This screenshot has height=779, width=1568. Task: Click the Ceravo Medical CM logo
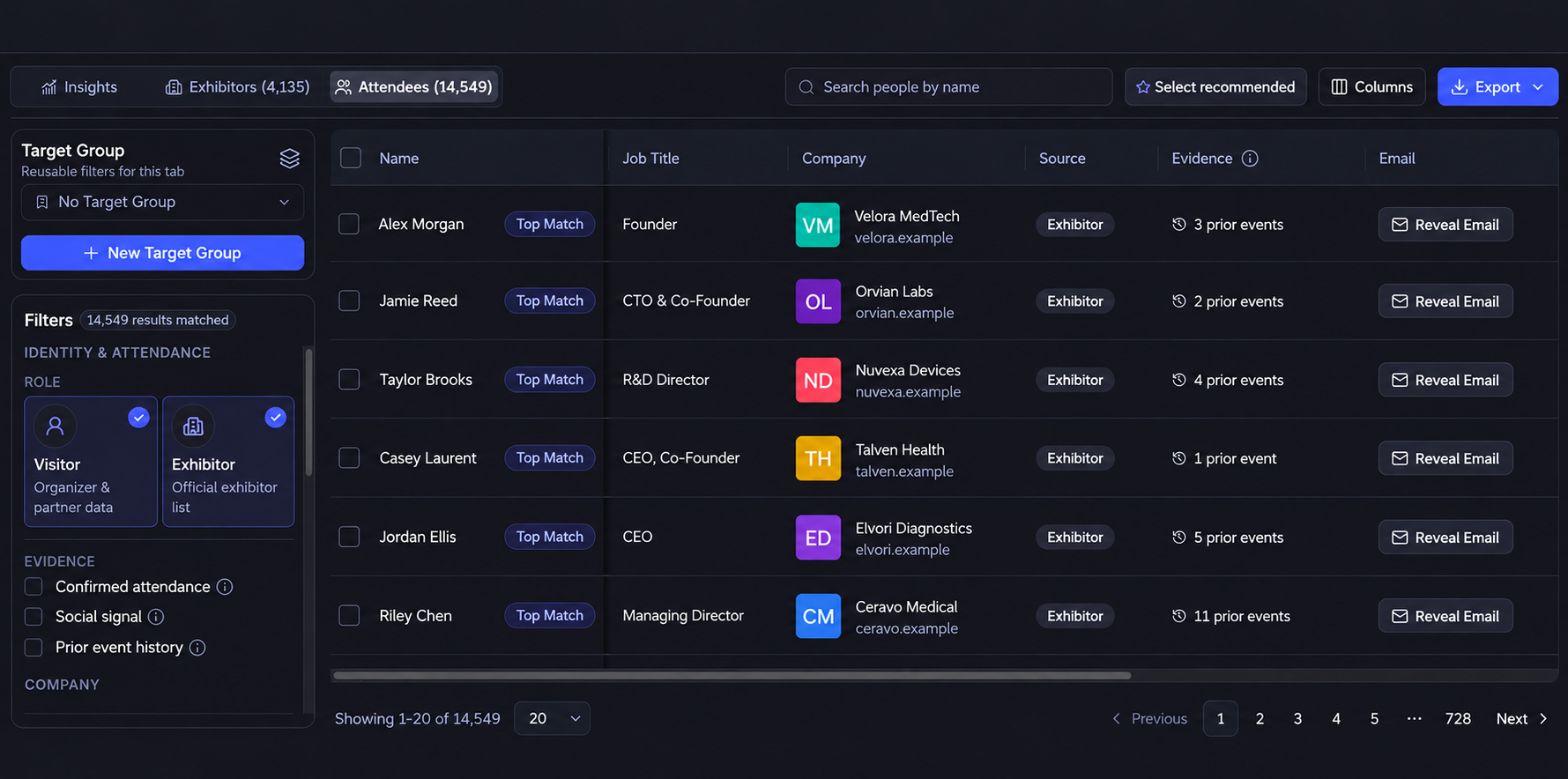pos(818,616)
